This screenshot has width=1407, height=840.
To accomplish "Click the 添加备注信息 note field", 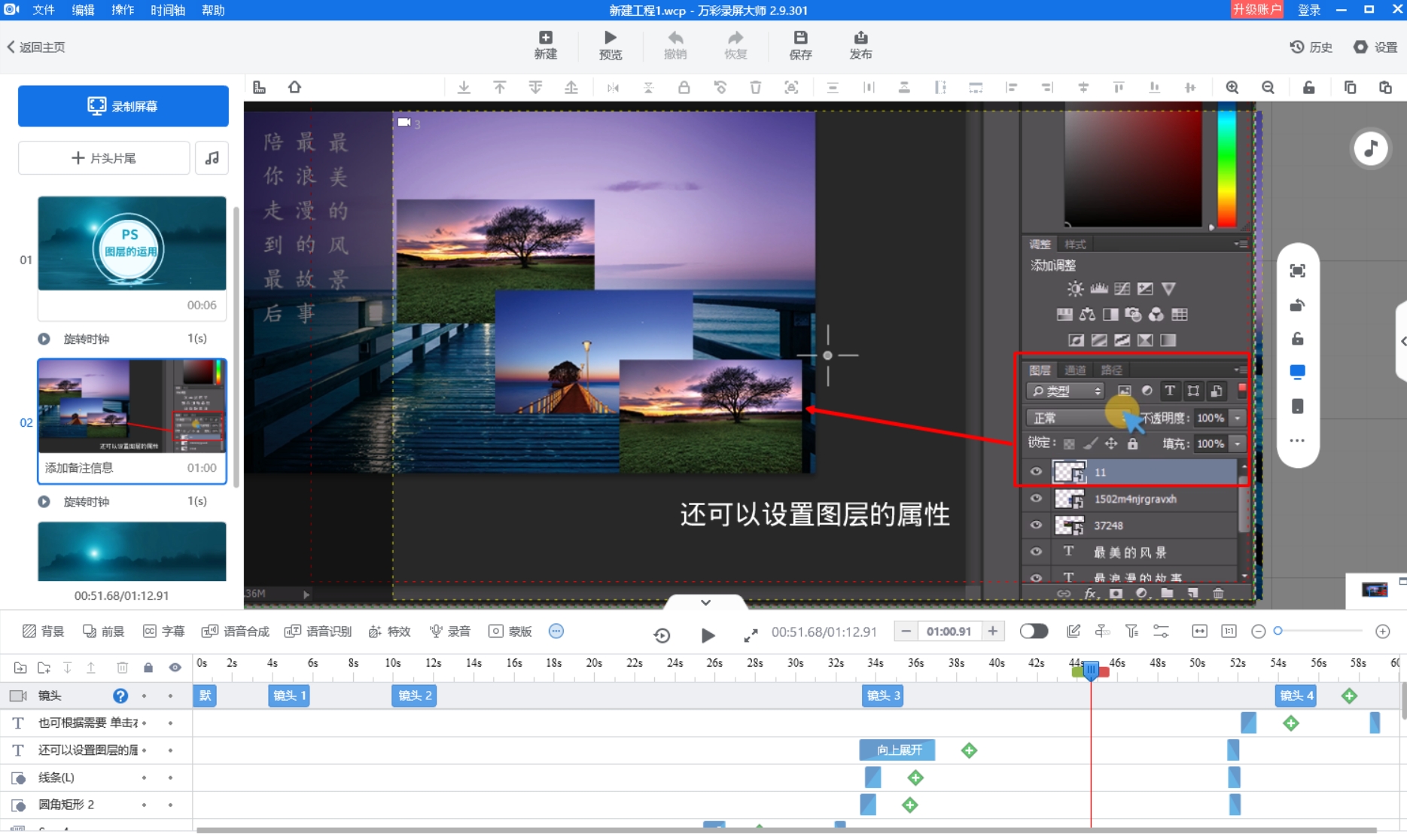I will pos(79,467).
